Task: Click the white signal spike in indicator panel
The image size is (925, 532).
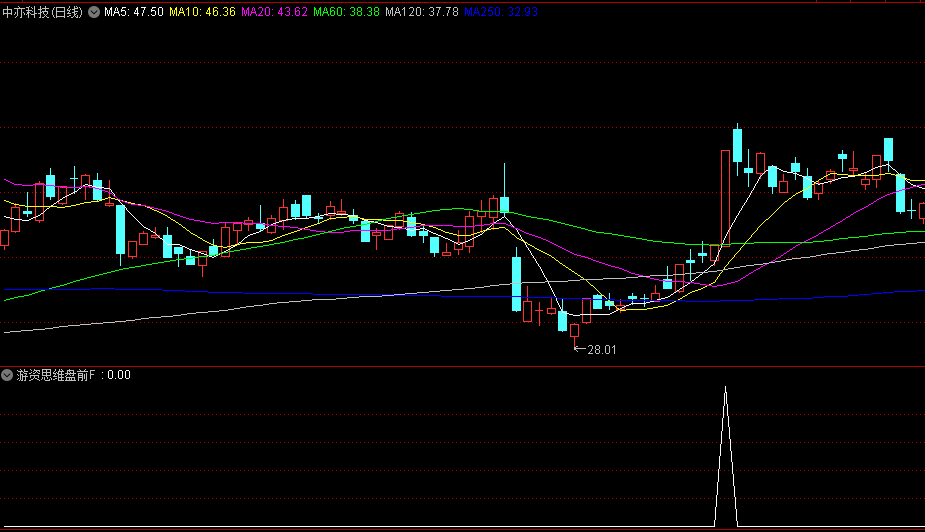Action: (x=726, y=456)
